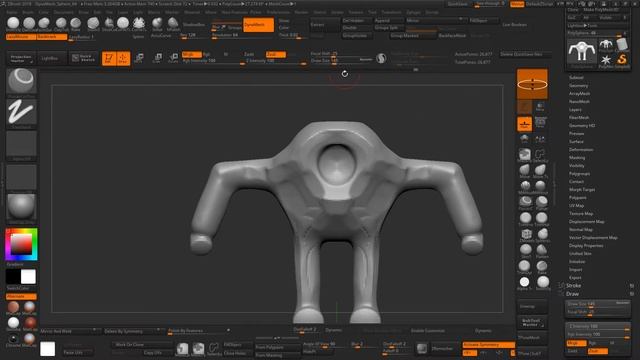Image resolution: width=640 pixels, height=360 pixels.
Task: Toggle the LazyMouse button
Action: (x=20, y=37)
